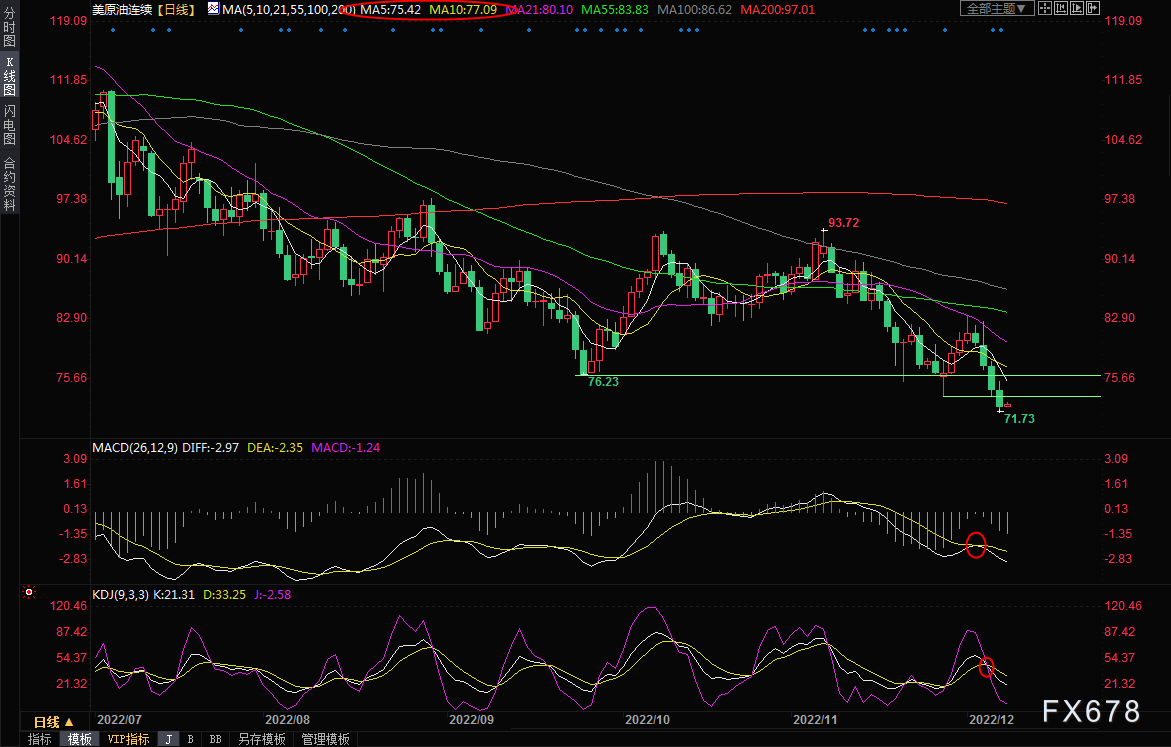Screen dimensions: 1171x747
Task: Click the MA100:86.62 value label
Action: click(695, 10)
